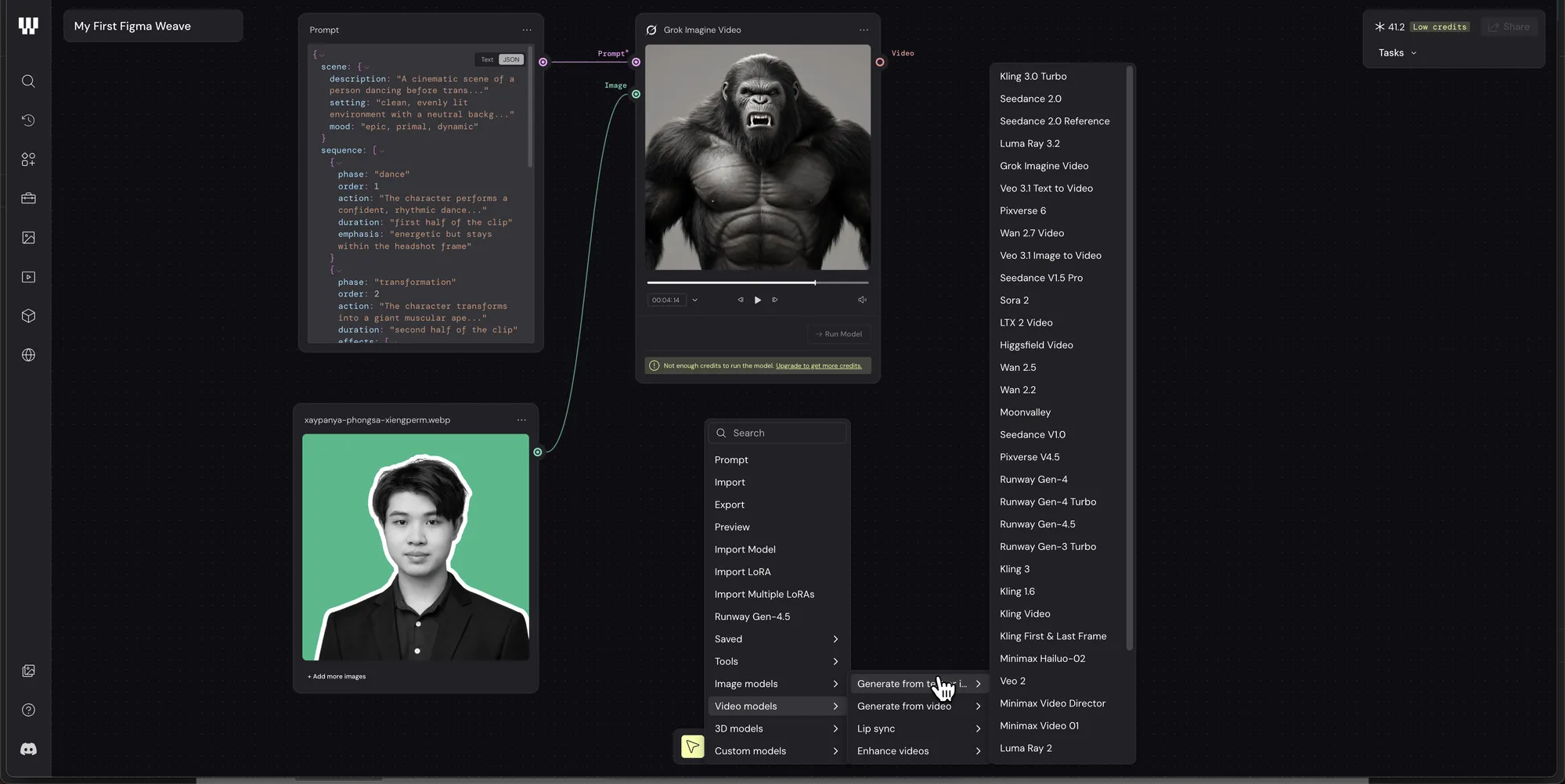This screenshot has width=1565, height=784.
Task: Click the image node output connector
Action: pyautogui.click(x=538, y=452)
